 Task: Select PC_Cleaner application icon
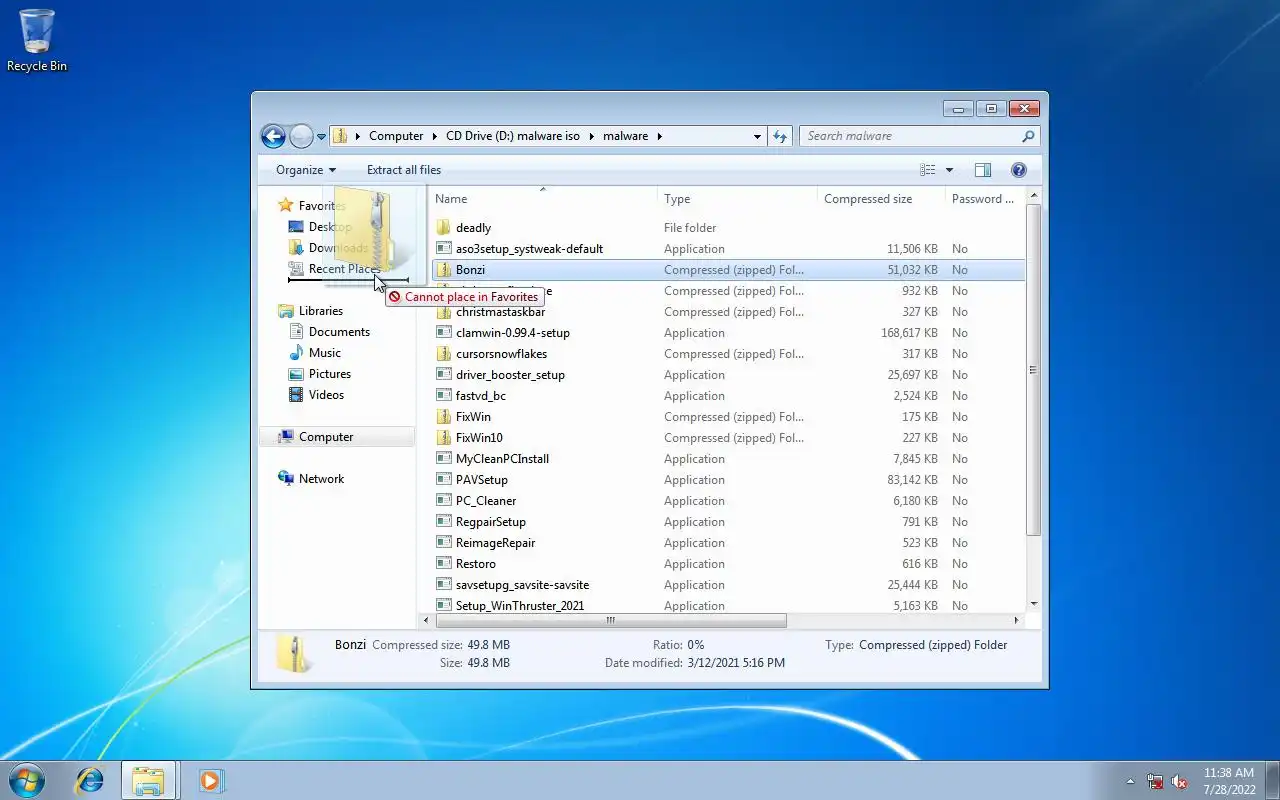click(445, 501)
